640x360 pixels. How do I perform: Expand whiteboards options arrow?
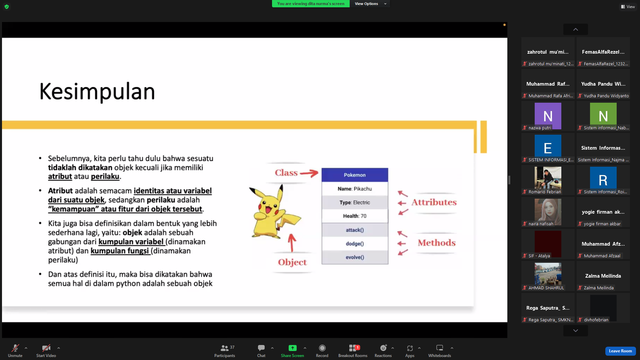(452, 348)
